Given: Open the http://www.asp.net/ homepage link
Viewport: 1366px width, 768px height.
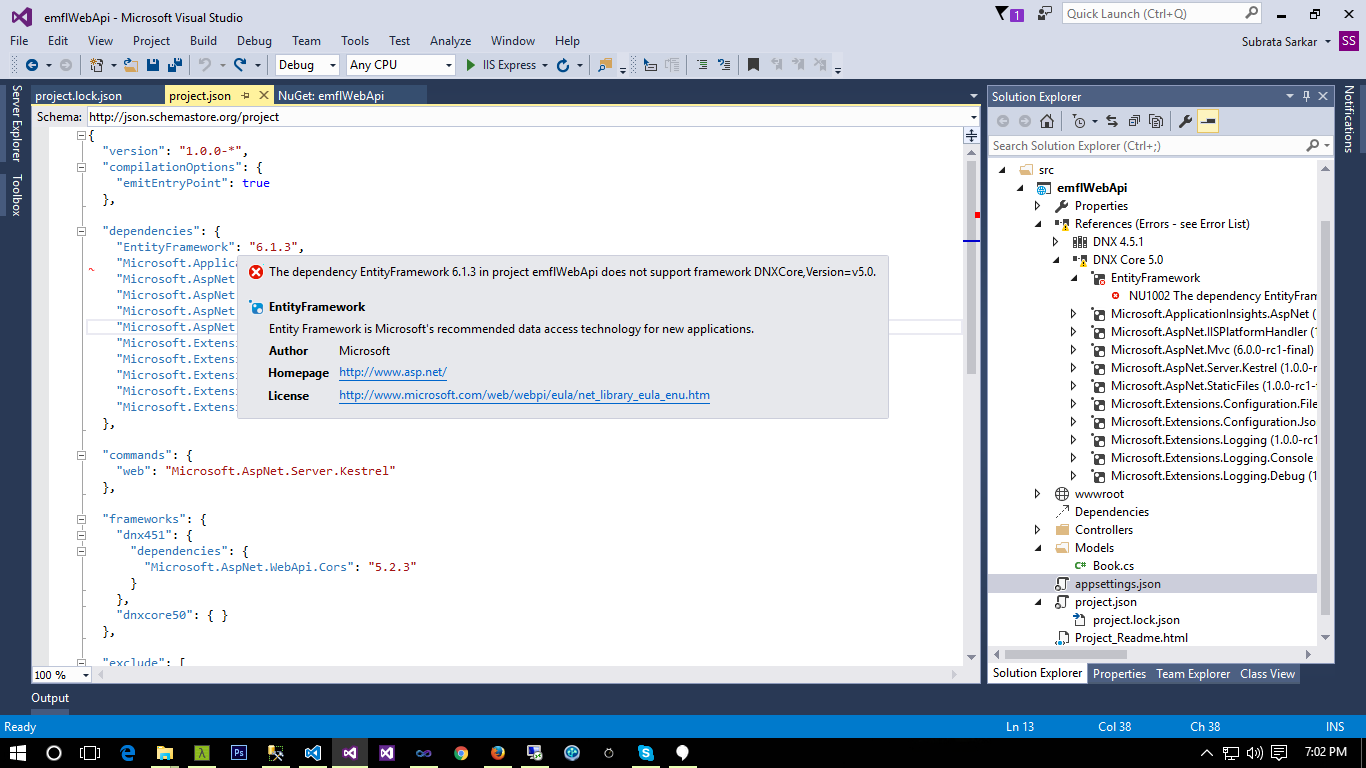Looking at the screenshot, I should tap(393, 372).
